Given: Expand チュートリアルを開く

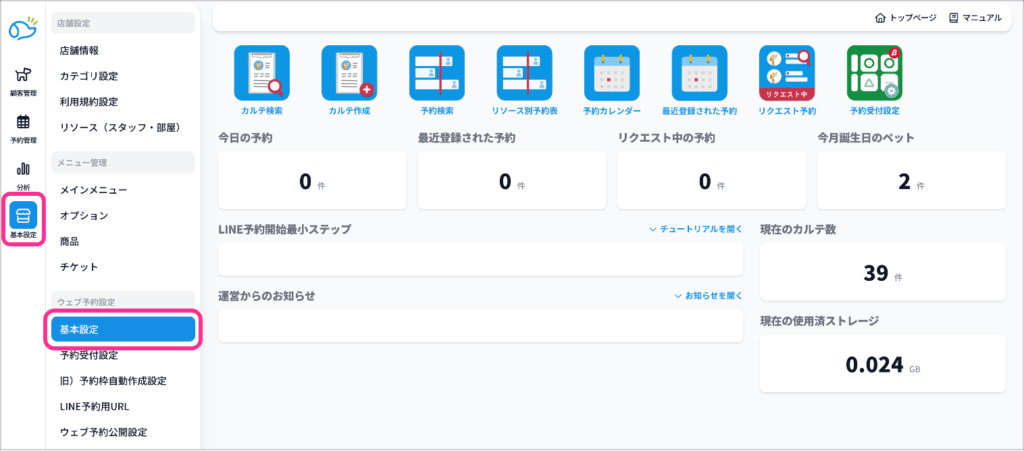Looking at the screenshot, I should coord(695,229).
